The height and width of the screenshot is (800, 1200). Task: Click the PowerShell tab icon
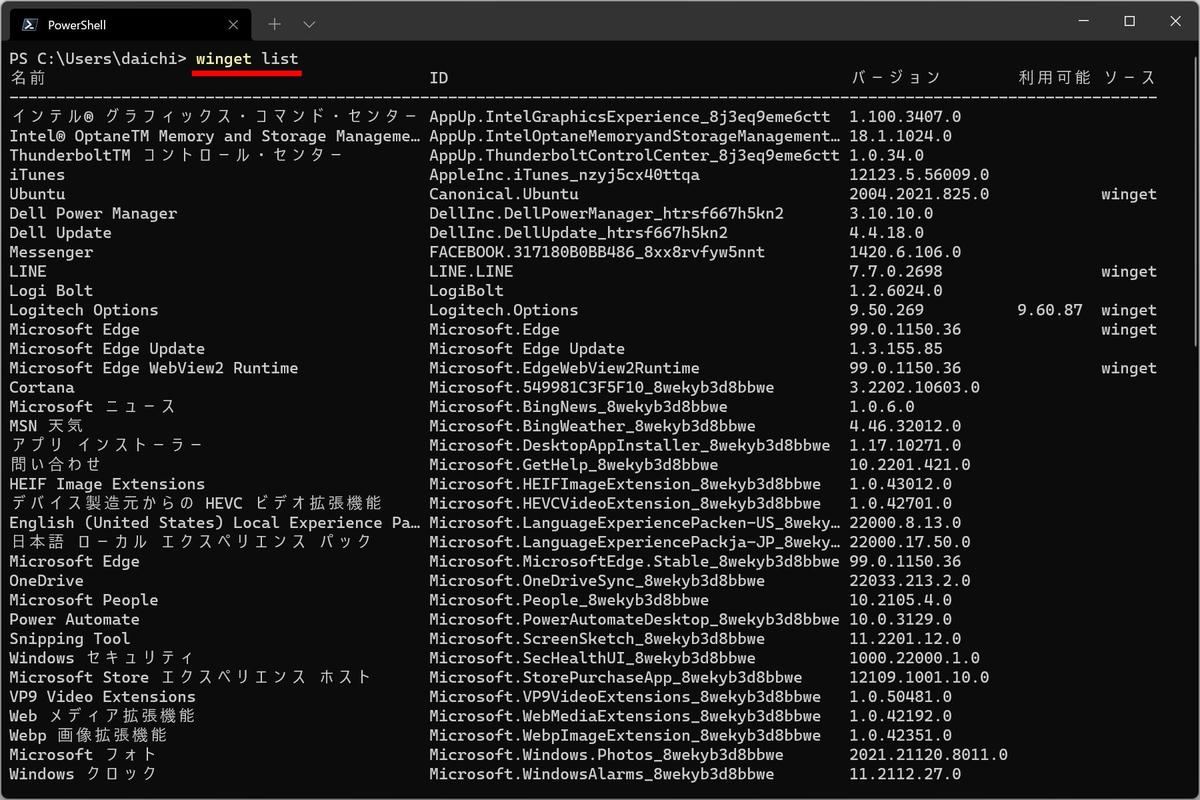pyautogui.click(x=31, y=24)
